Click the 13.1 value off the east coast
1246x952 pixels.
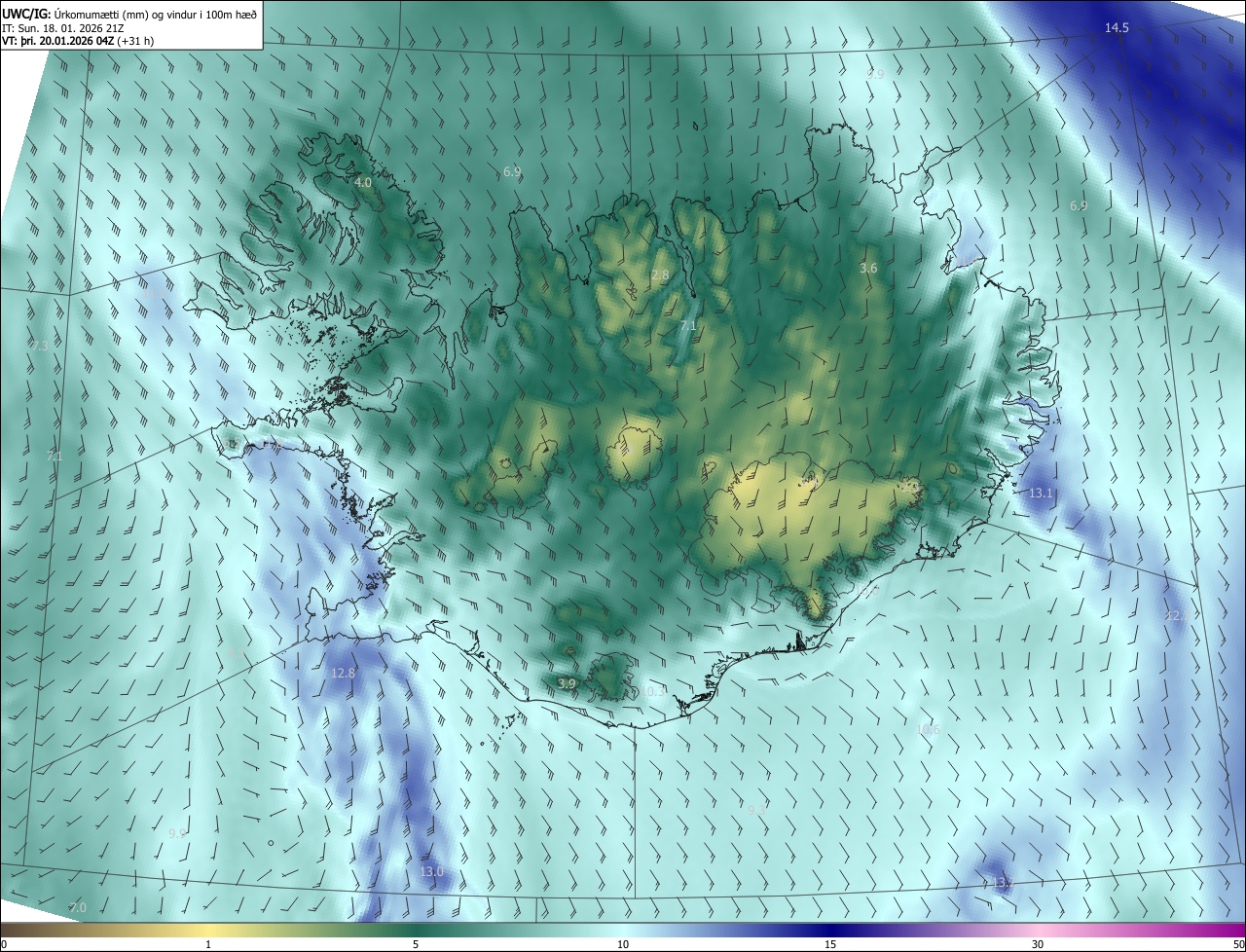1041,494
